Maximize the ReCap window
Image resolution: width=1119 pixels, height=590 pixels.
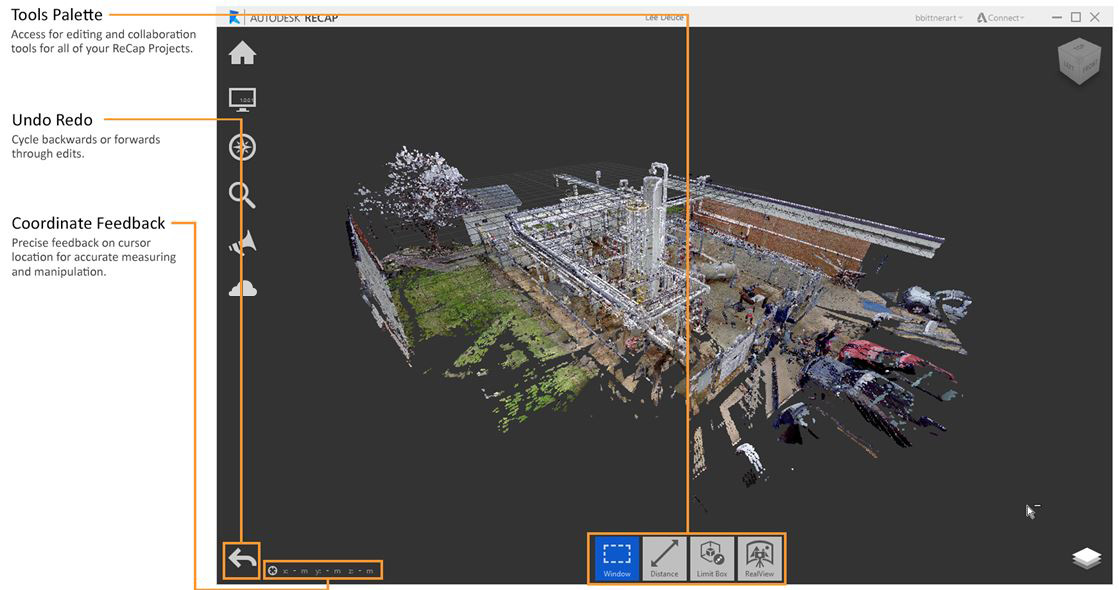click(x=1075, y=17)
